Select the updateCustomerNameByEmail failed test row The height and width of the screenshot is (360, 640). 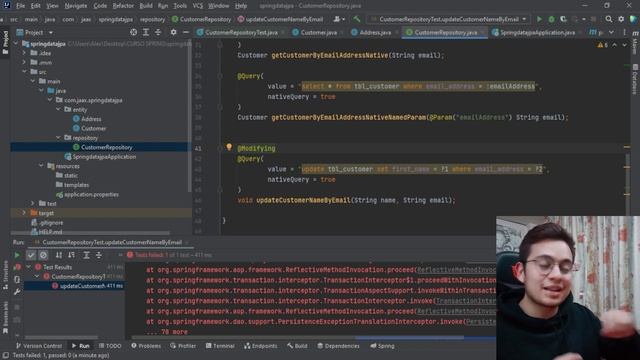[x=74, y=286]
